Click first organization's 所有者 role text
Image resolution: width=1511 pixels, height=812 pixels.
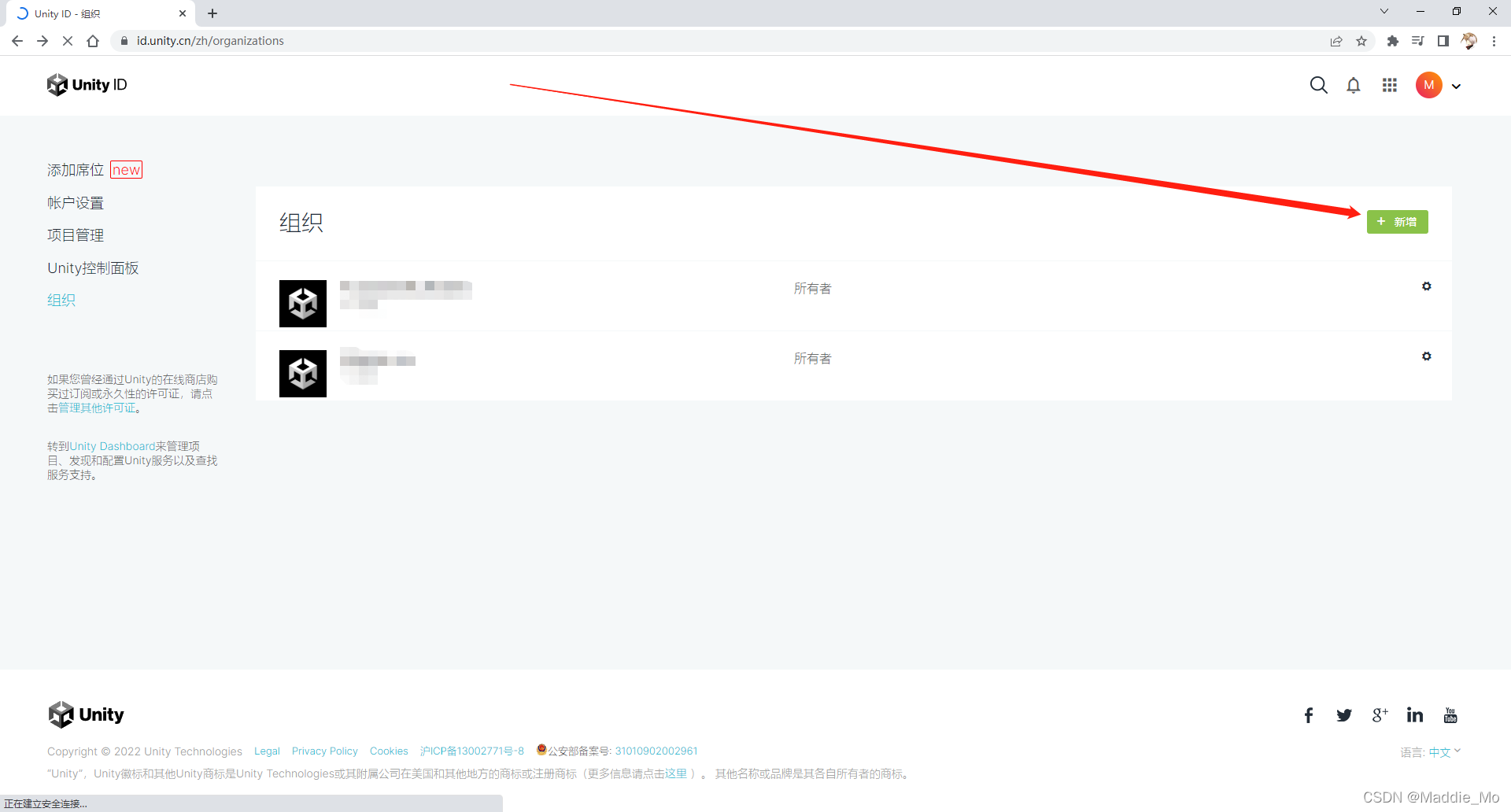[812, 289]
